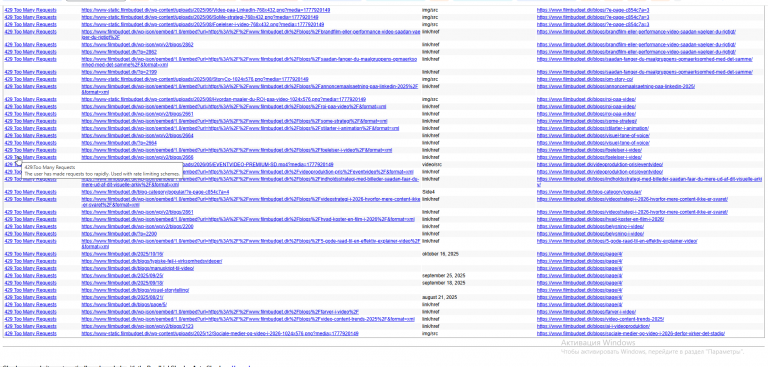
Task: Click the 429 status link beside /2025/10/16/
Action: click(30, 254)
